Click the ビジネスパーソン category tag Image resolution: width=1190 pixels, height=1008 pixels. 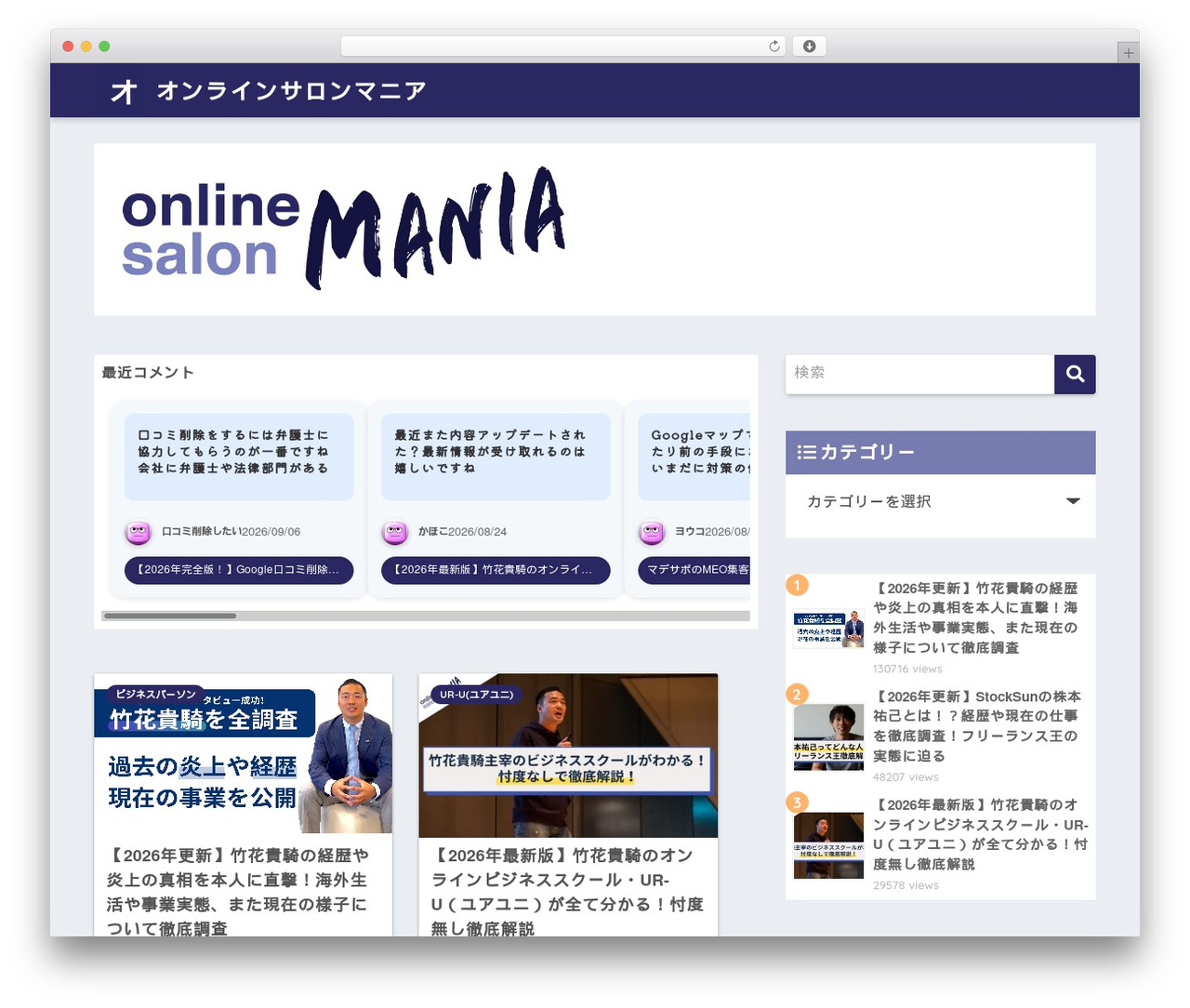pos(155,695)
